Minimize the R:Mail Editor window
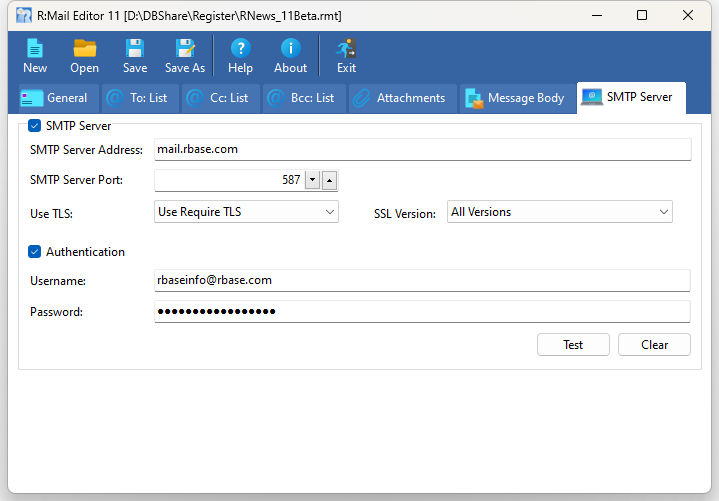This screenshot has height=501, width=719. [x=597, y=16]
